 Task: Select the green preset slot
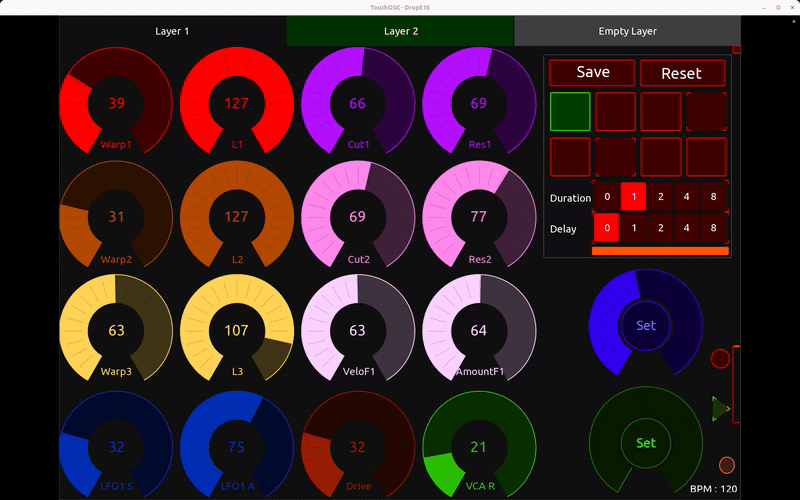(570, 111)
